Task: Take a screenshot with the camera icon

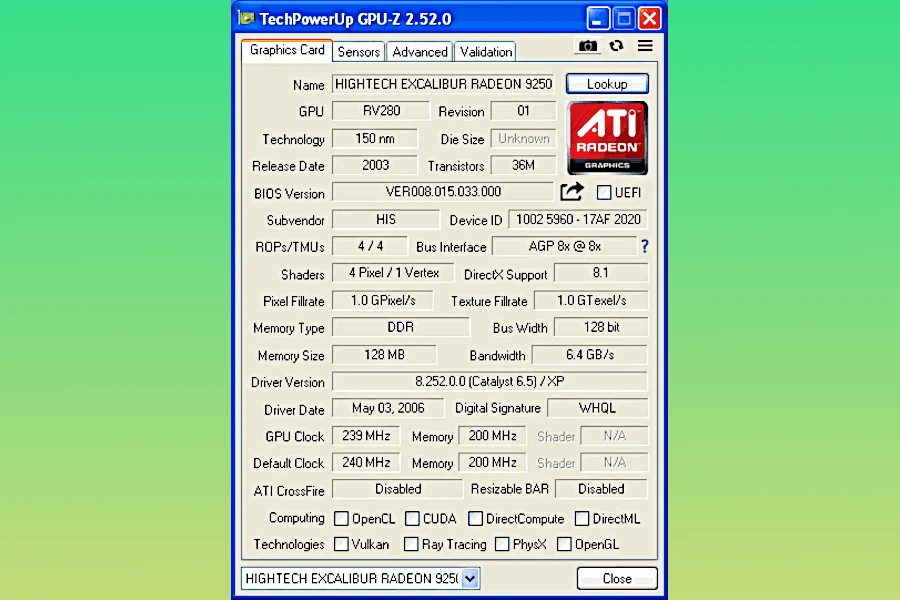Action: click(587, 46)
